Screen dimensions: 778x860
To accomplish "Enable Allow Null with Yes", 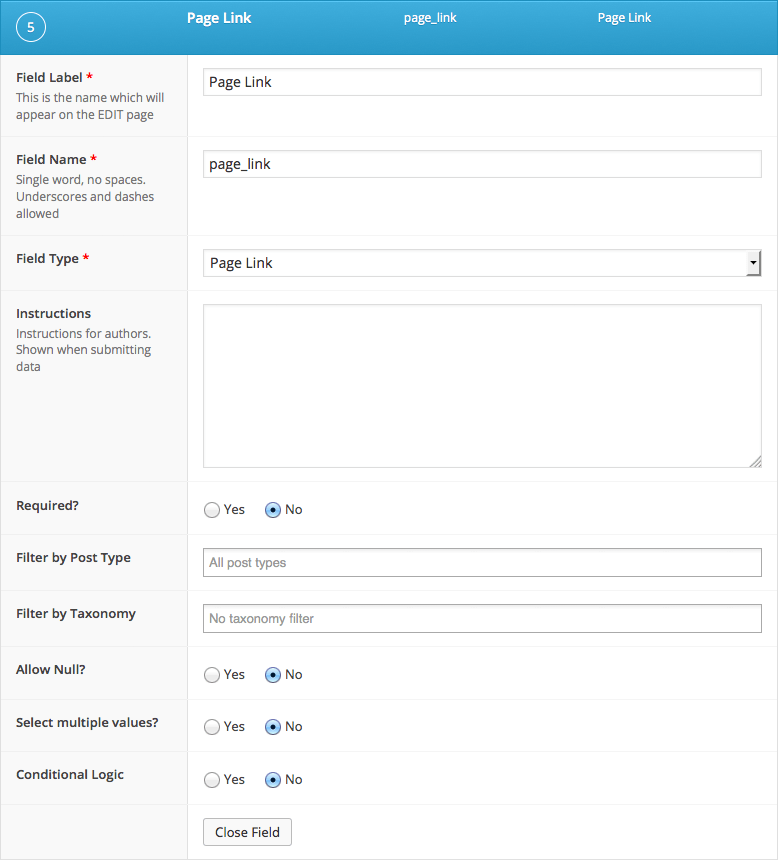I will tap(212, 675).
